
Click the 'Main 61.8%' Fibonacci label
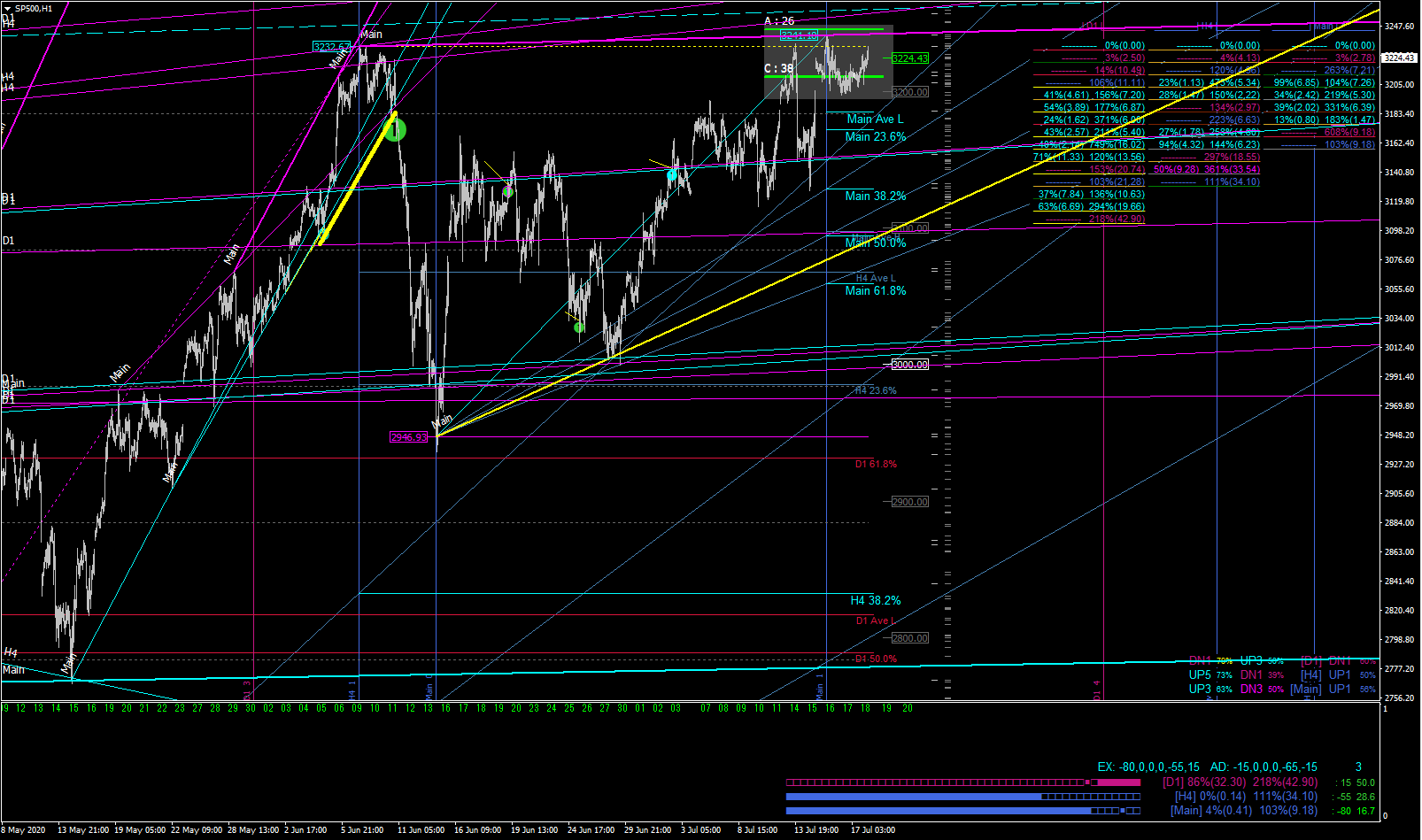click(x=876, y=290)
